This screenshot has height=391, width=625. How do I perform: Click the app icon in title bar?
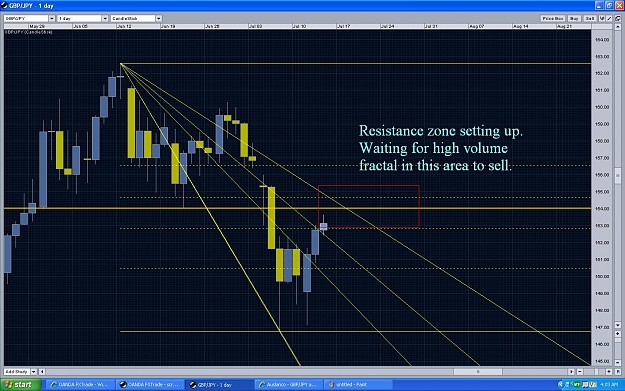tap(4, 6)
